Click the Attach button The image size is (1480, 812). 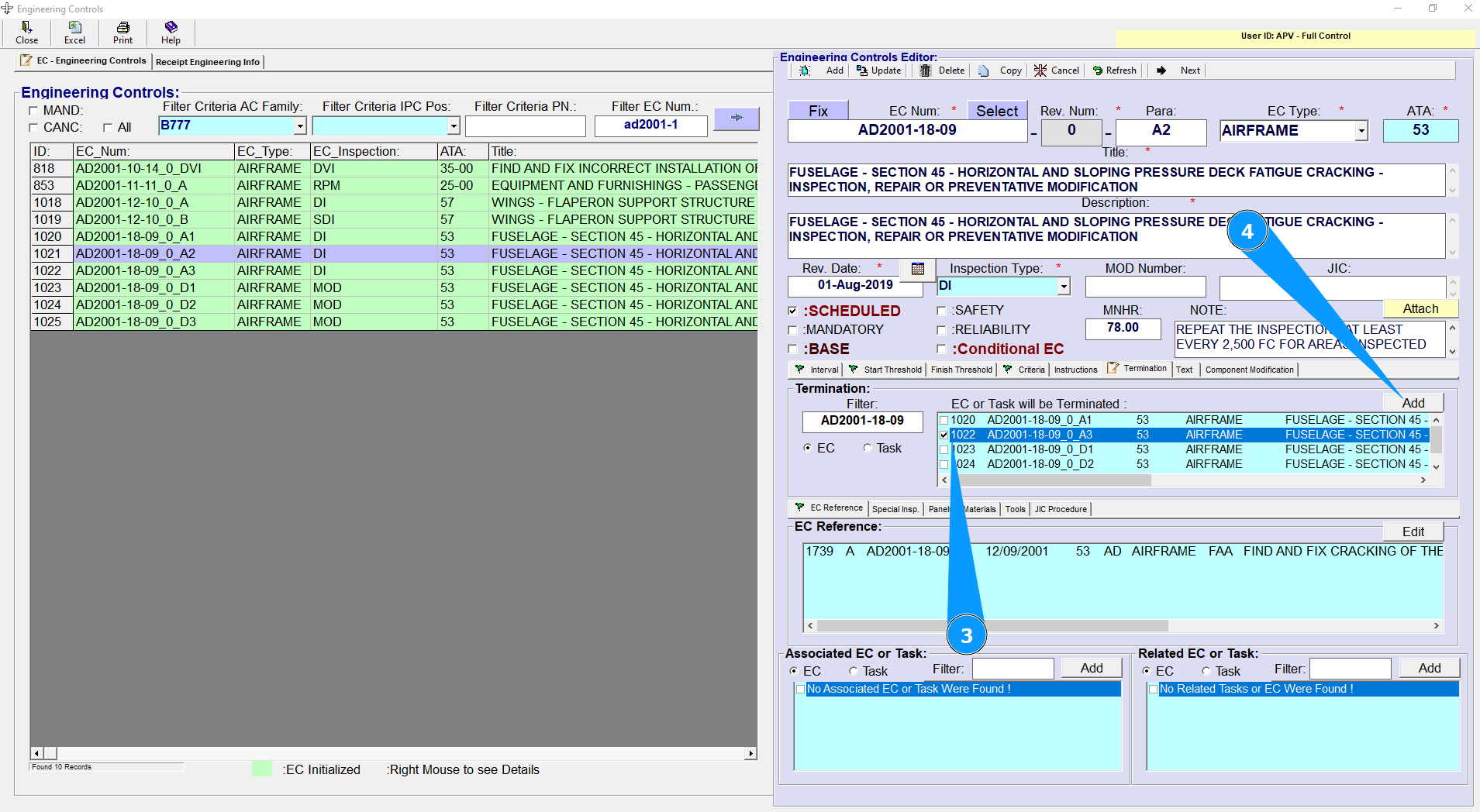point(1420,308)
